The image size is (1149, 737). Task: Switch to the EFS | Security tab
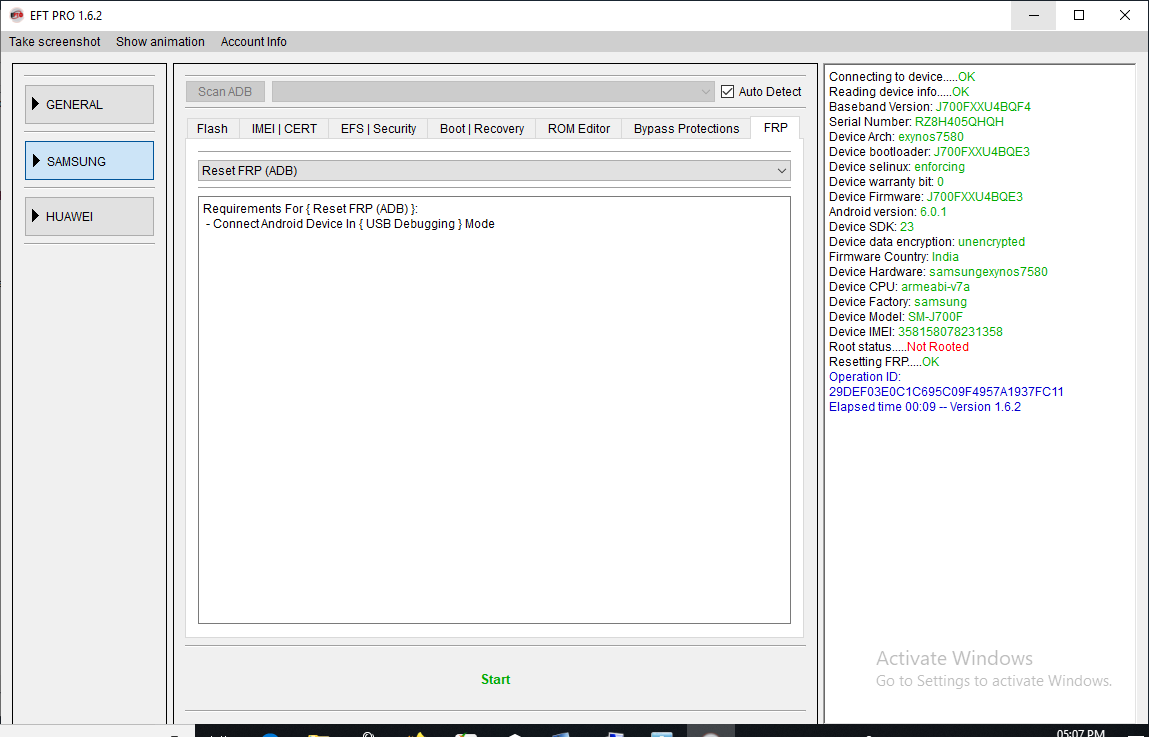(x=378, y=129)
